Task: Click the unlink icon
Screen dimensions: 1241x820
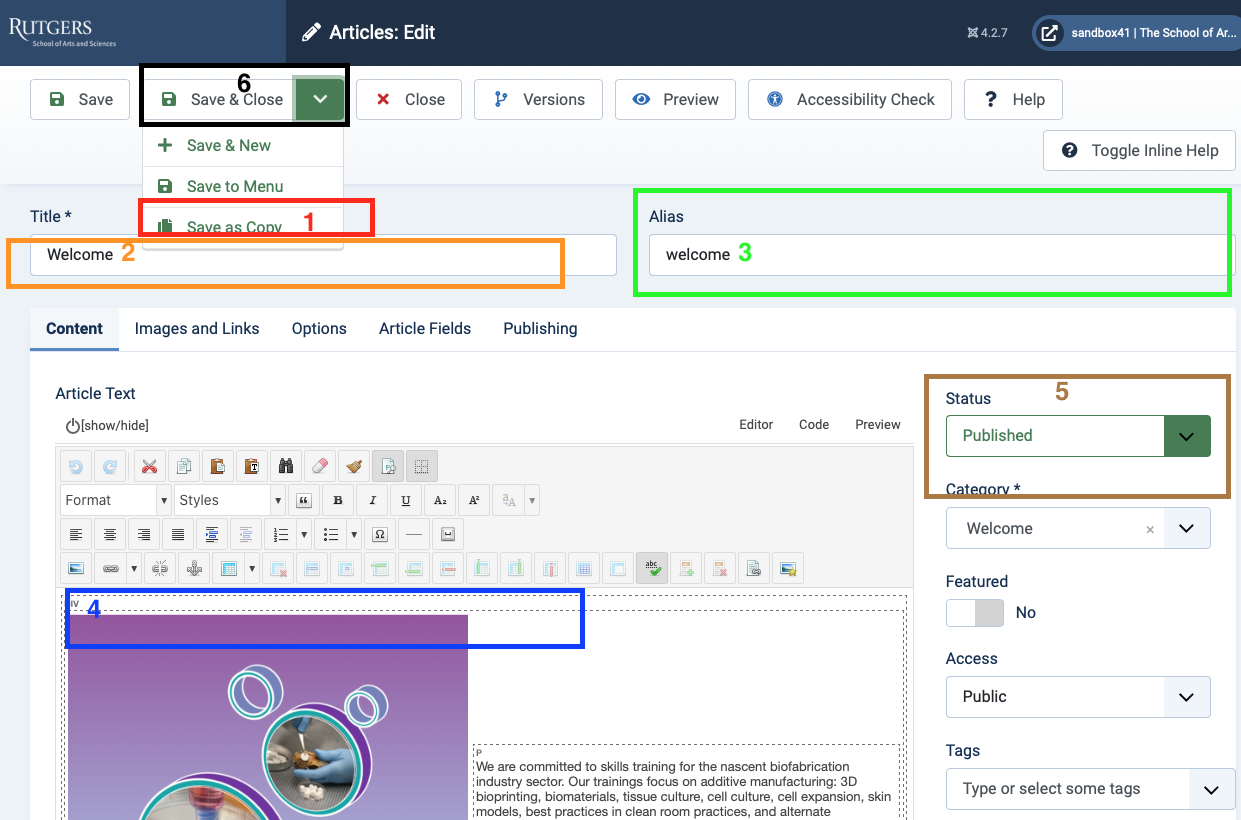Action: (x=160, y=568)
